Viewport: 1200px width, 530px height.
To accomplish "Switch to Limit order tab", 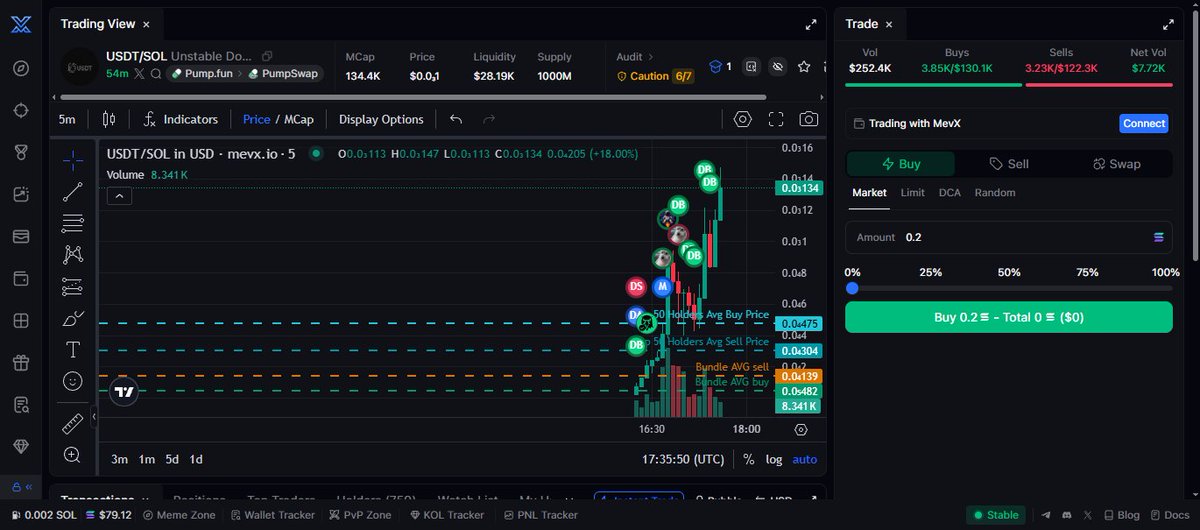I will click(x=912, y=192).
